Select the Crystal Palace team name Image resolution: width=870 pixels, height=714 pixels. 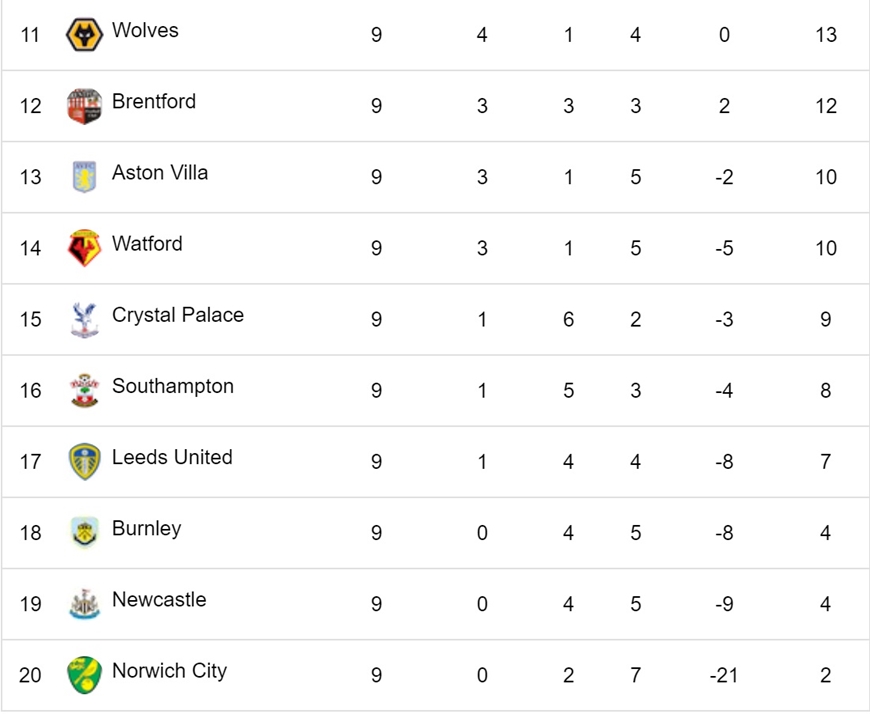(x=178, y=315)
